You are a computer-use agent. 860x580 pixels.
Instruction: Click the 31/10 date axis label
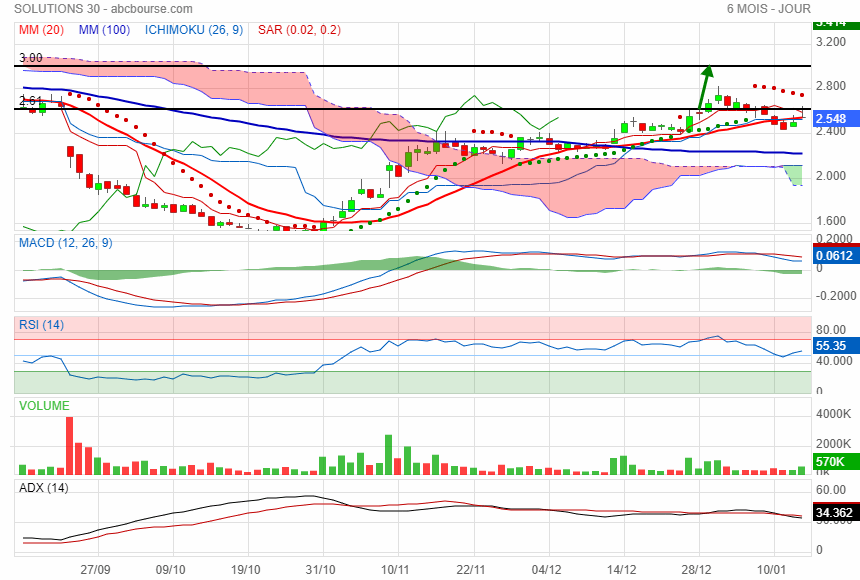click(x=320, y=569)
